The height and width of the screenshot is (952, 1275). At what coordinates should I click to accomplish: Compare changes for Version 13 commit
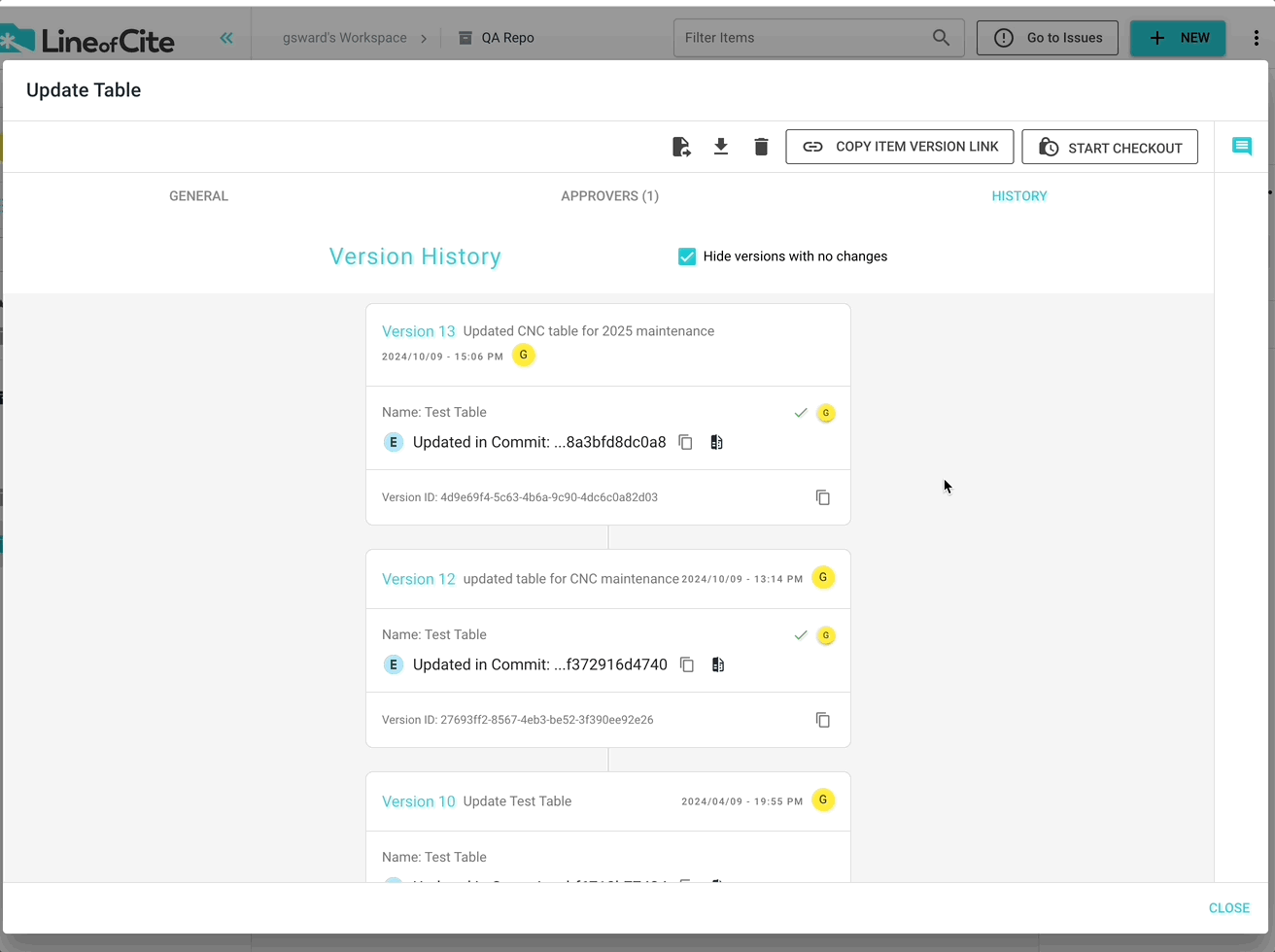pos(716,442)
